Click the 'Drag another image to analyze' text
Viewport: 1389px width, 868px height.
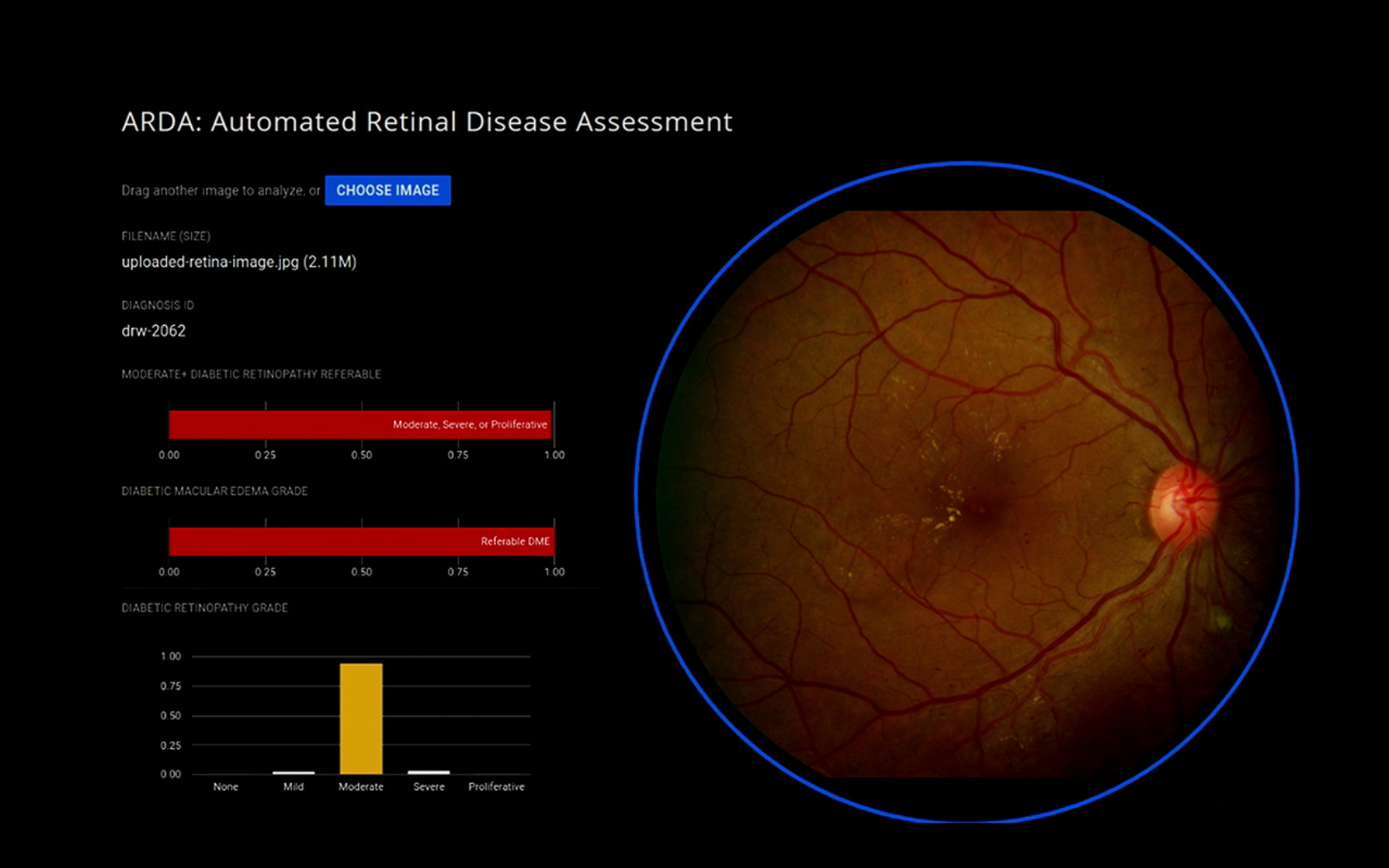coord(220,190)
